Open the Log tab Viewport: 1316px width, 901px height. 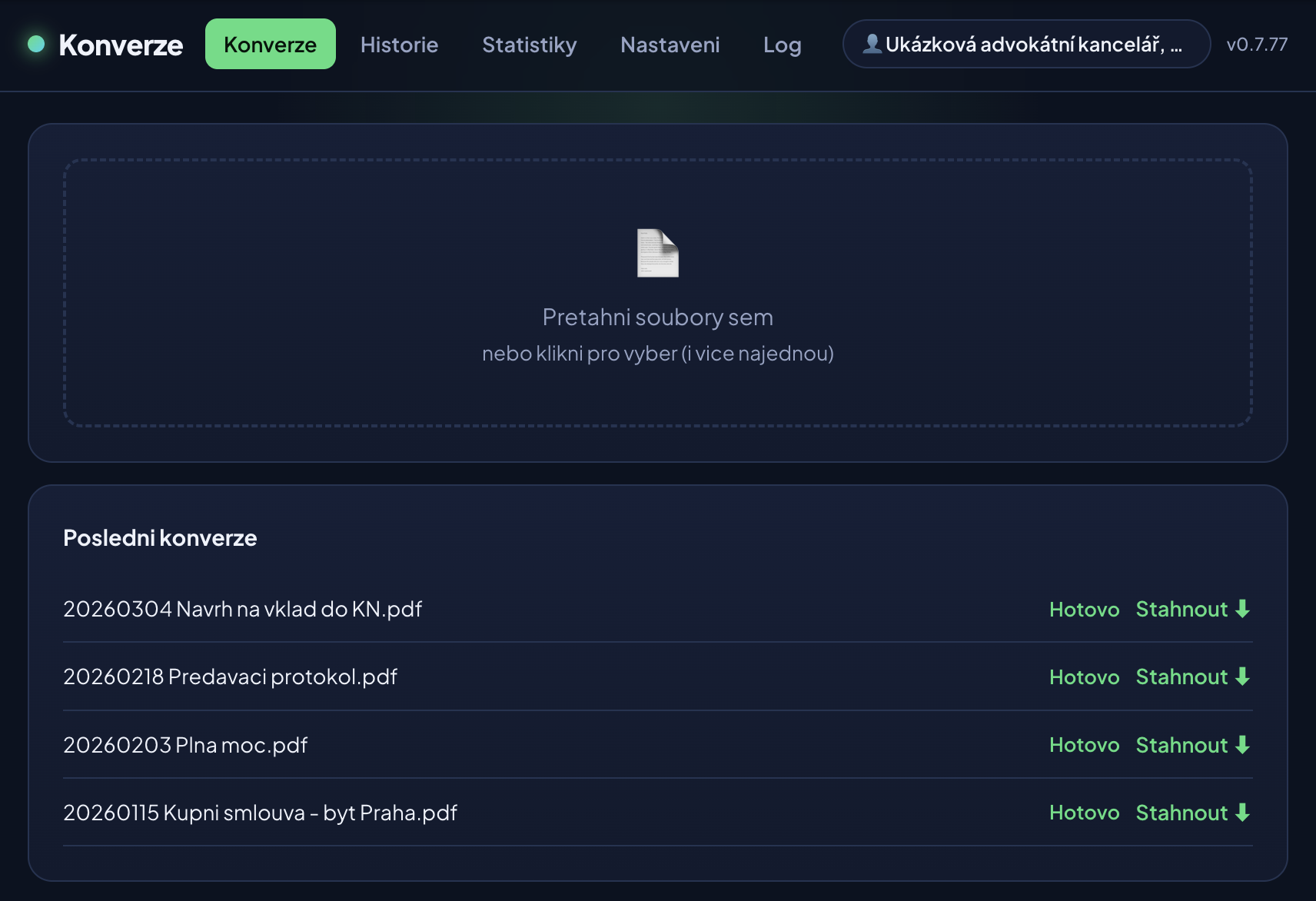pyautogui.click(x=782, y=45)
